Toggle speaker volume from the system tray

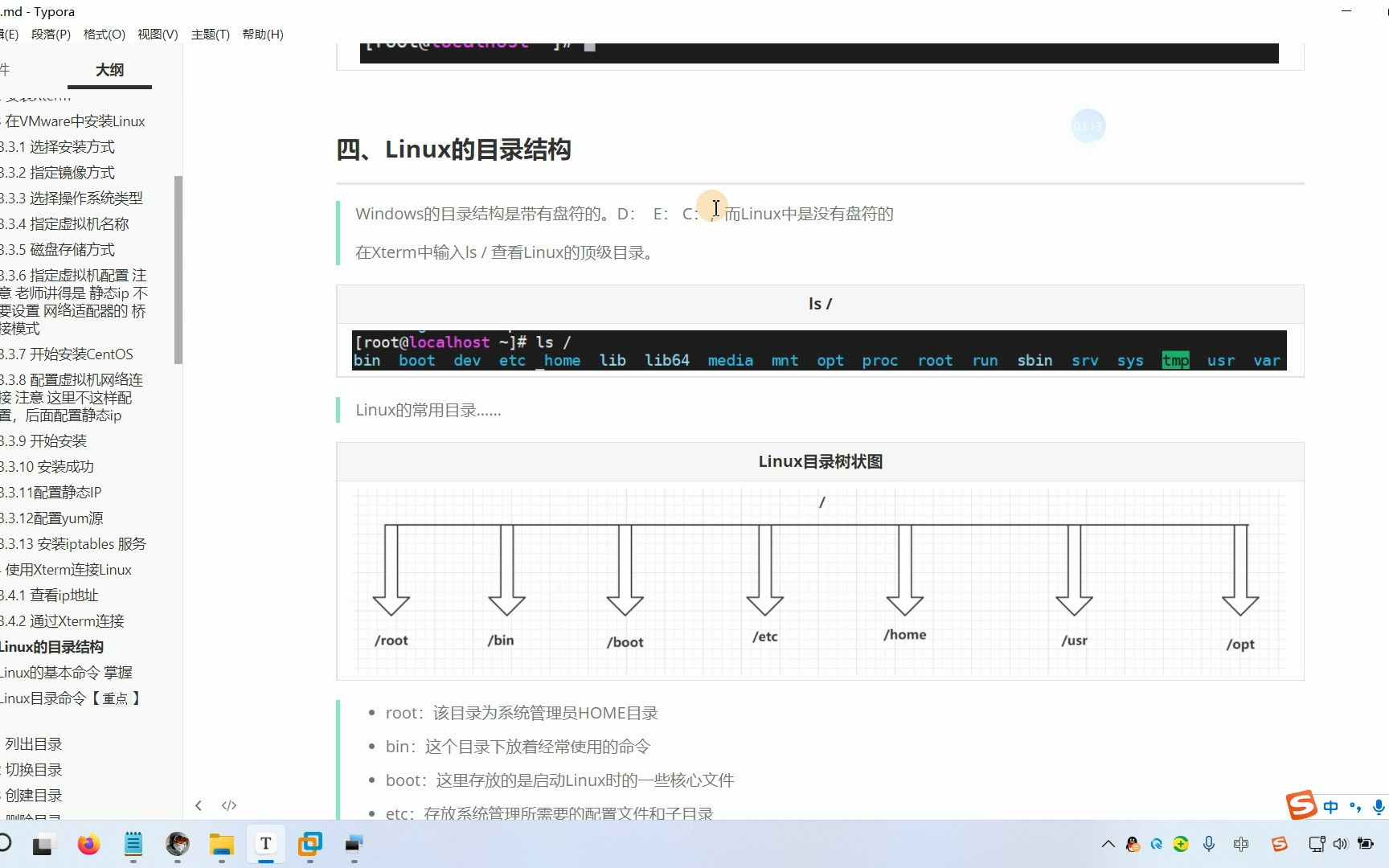1340,845
